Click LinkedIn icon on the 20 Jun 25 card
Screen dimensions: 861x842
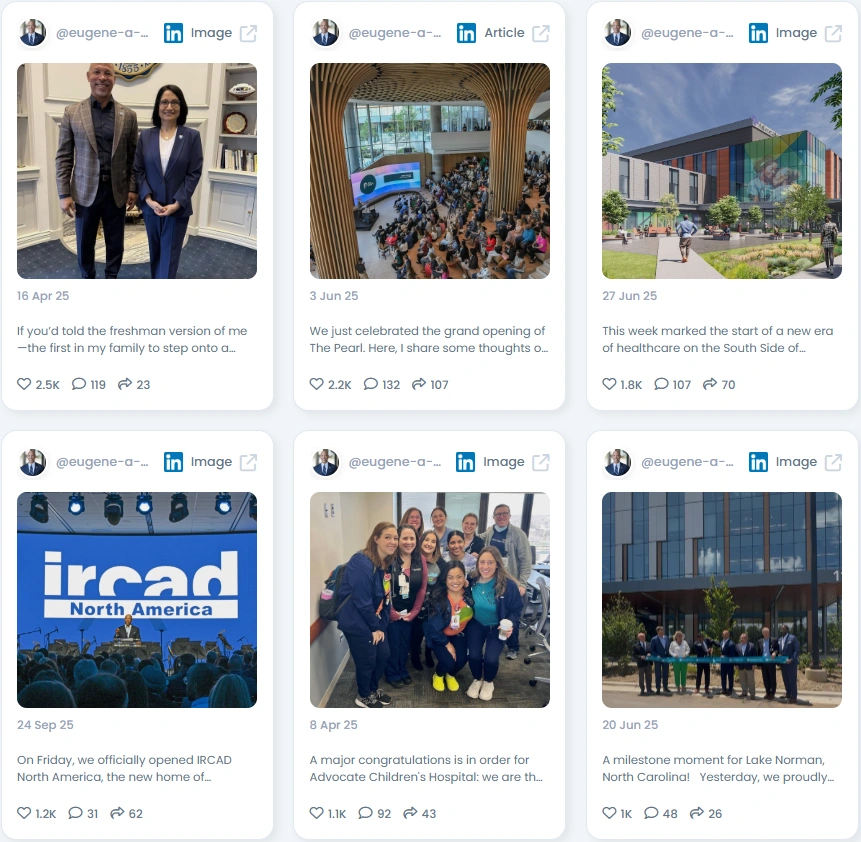(758, 462)
